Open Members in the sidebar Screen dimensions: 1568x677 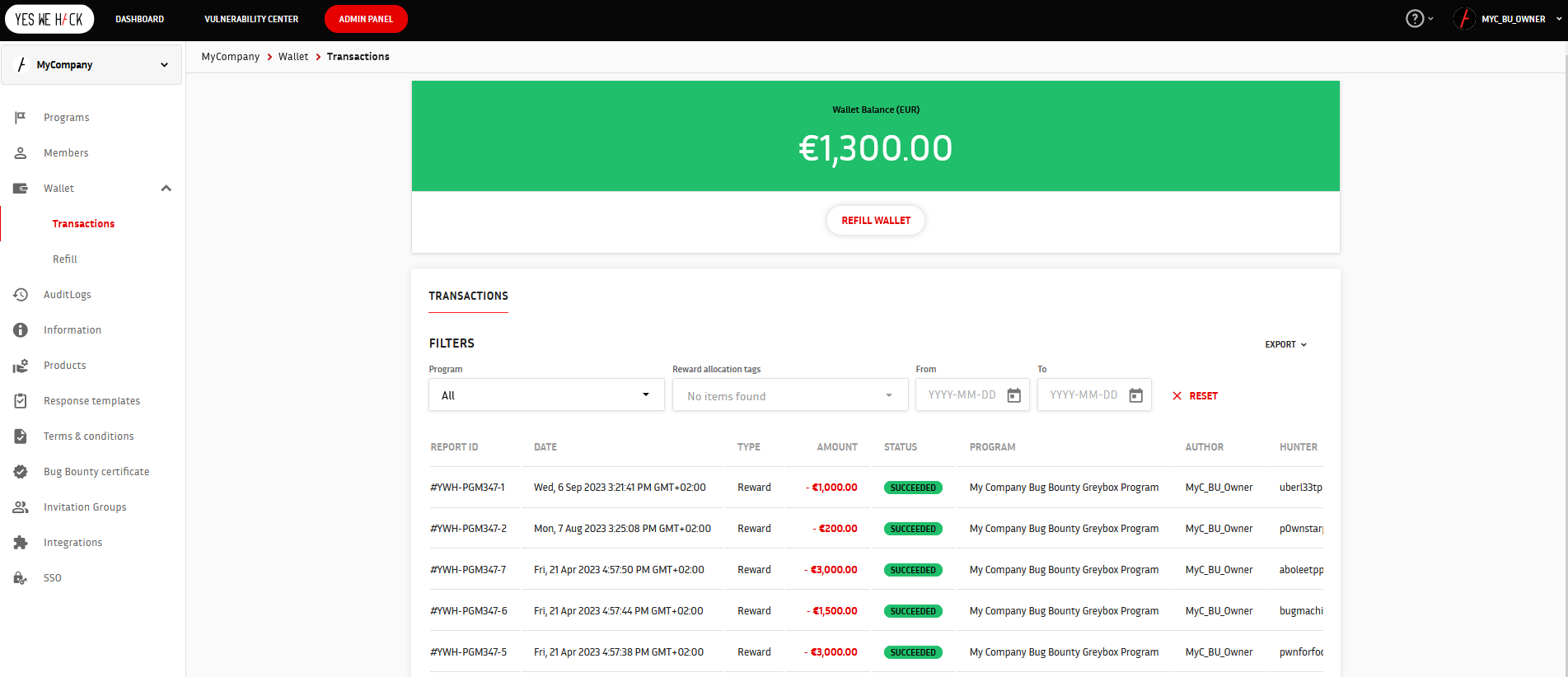click(66, 153)
